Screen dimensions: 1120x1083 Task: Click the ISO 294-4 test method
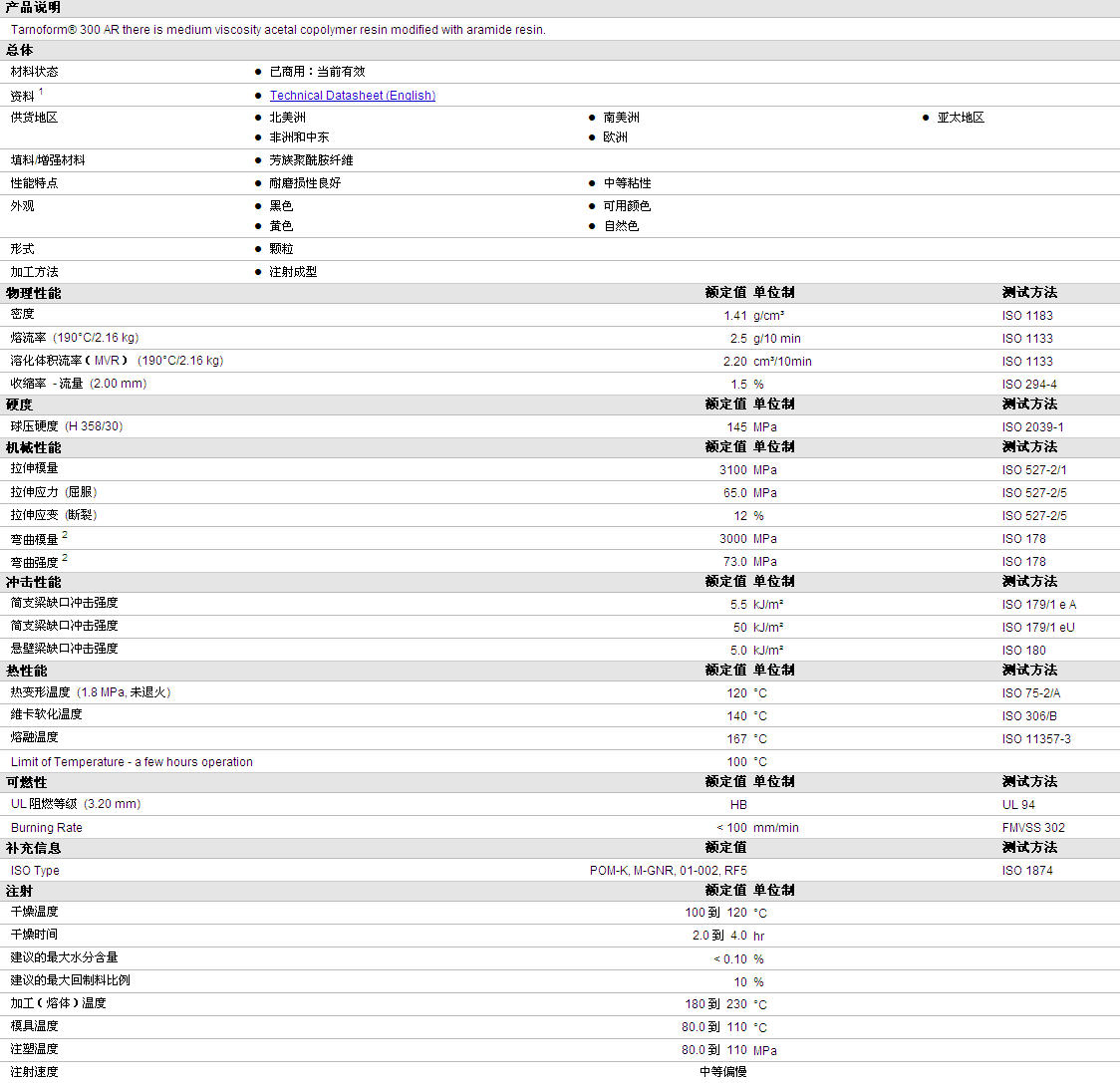[1029, 385]
